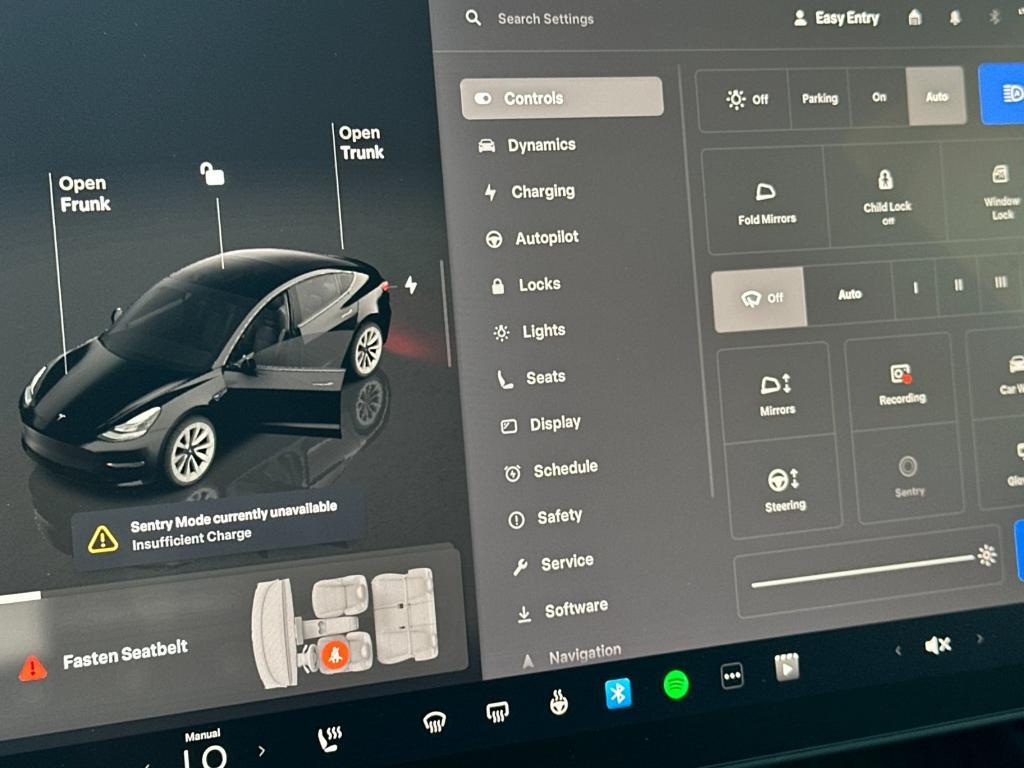The width and height of the screenshot is (1024, 768).
Task: Tap Open Trunk on the car
Action: point(360,142)
